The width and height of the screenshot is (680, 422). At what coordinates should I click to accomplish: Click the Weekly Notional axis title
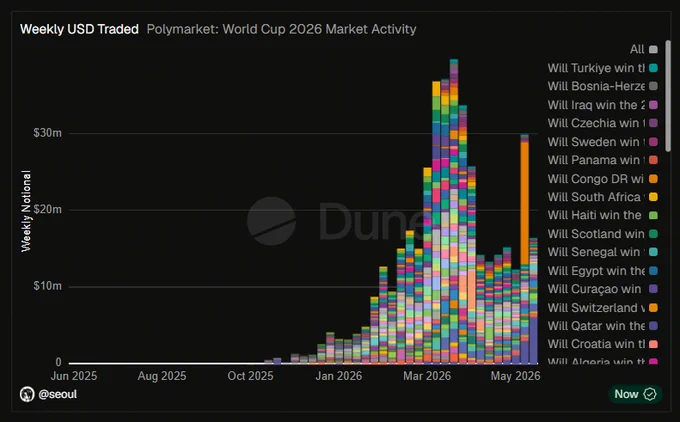(x=26, y=211)
